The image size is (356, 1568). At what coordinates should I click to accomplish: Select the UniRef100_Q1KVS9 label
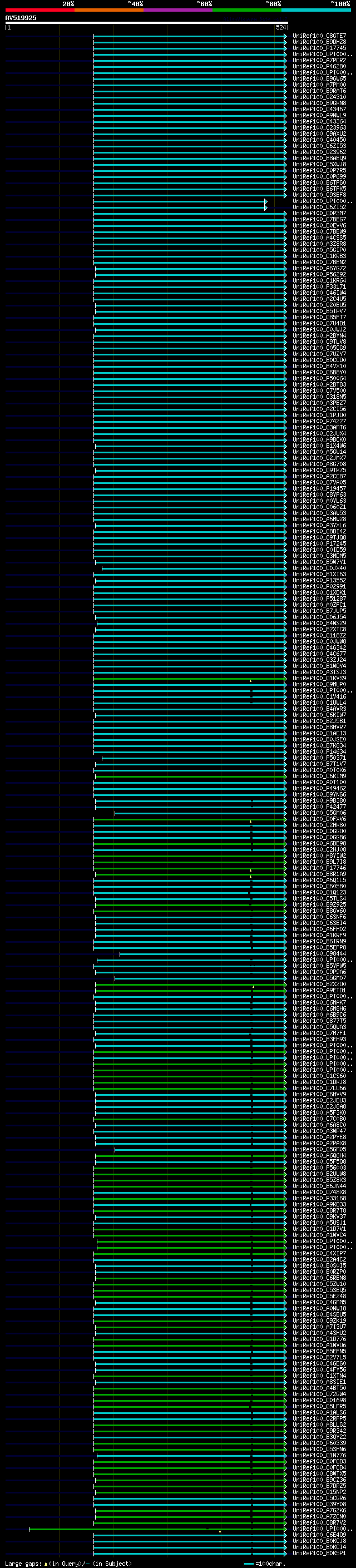point(319,678)
